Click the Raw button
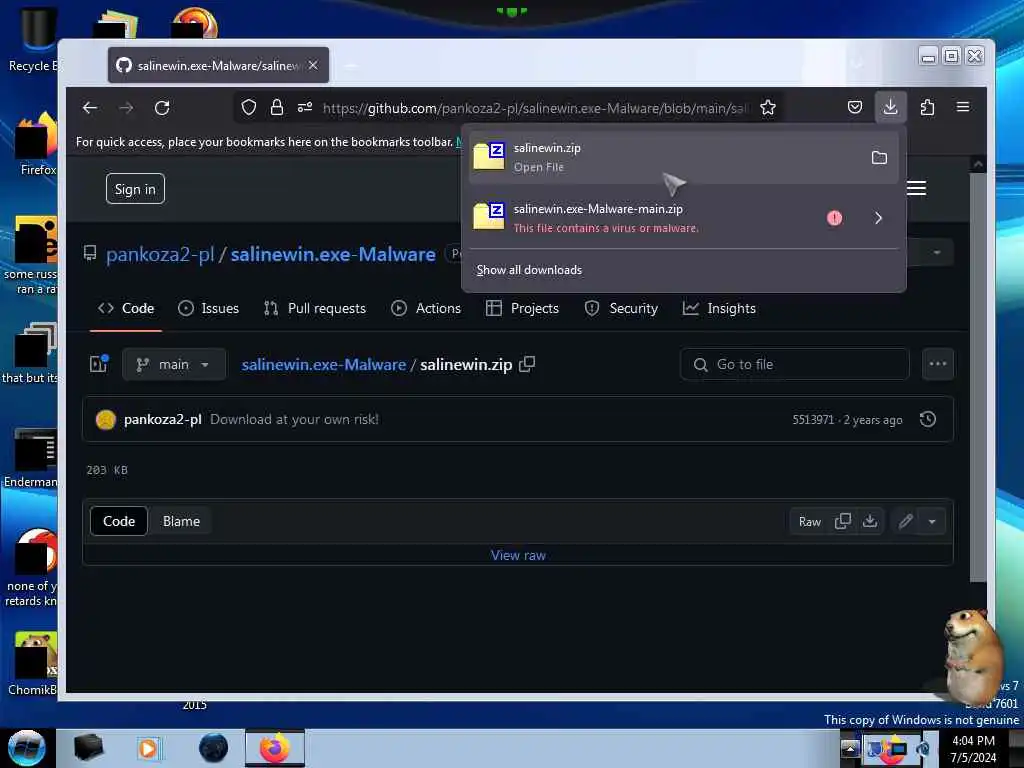This screenshot has height=768, width=1024. [x=810, y=521]
